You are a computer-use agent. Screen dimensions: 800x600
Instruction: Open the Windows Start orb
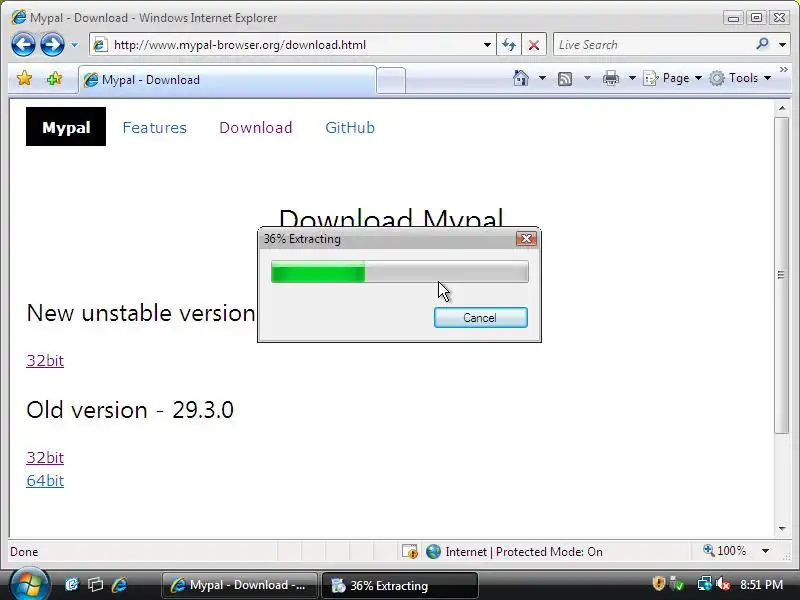(29, 584)
